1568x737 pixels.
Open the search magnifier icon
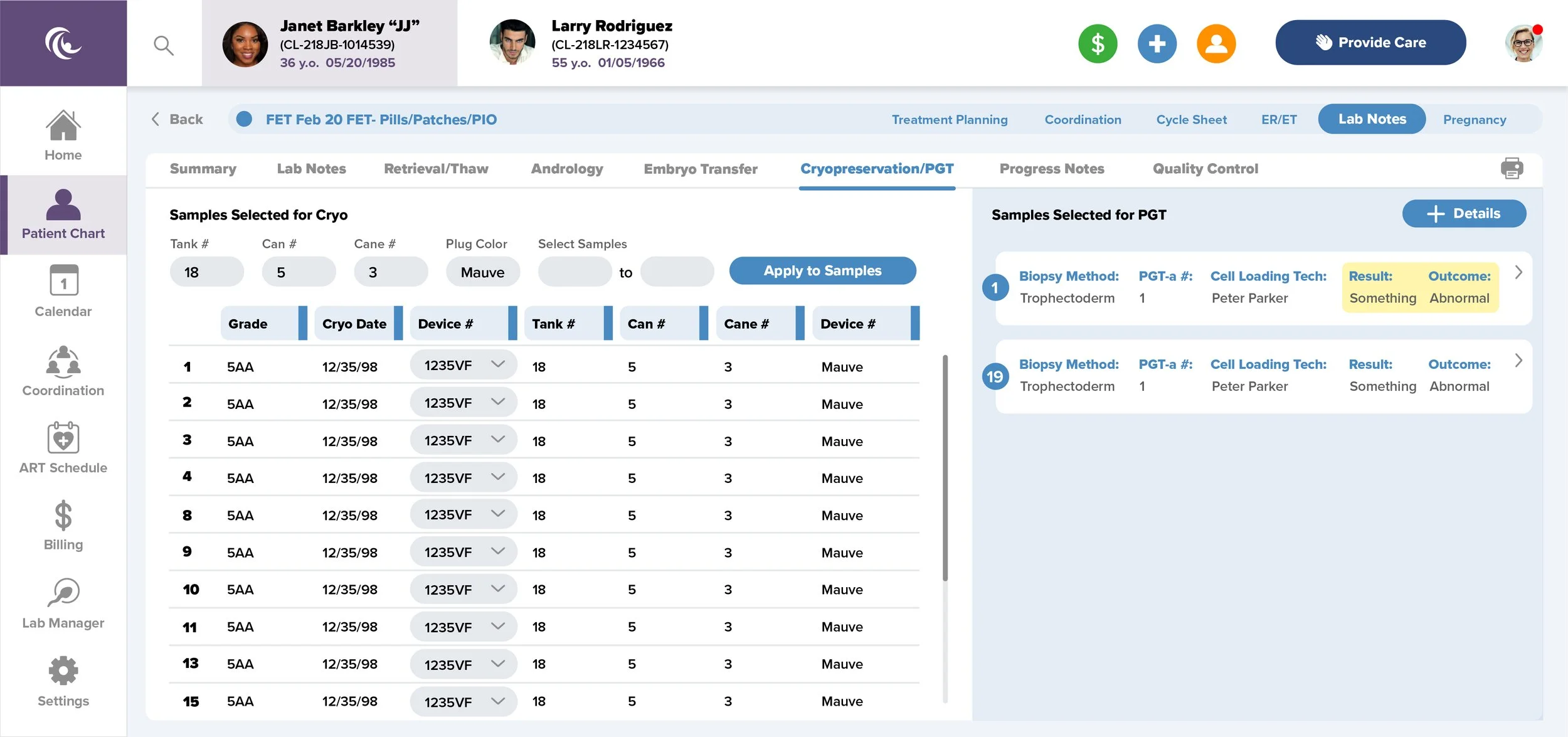163,45
